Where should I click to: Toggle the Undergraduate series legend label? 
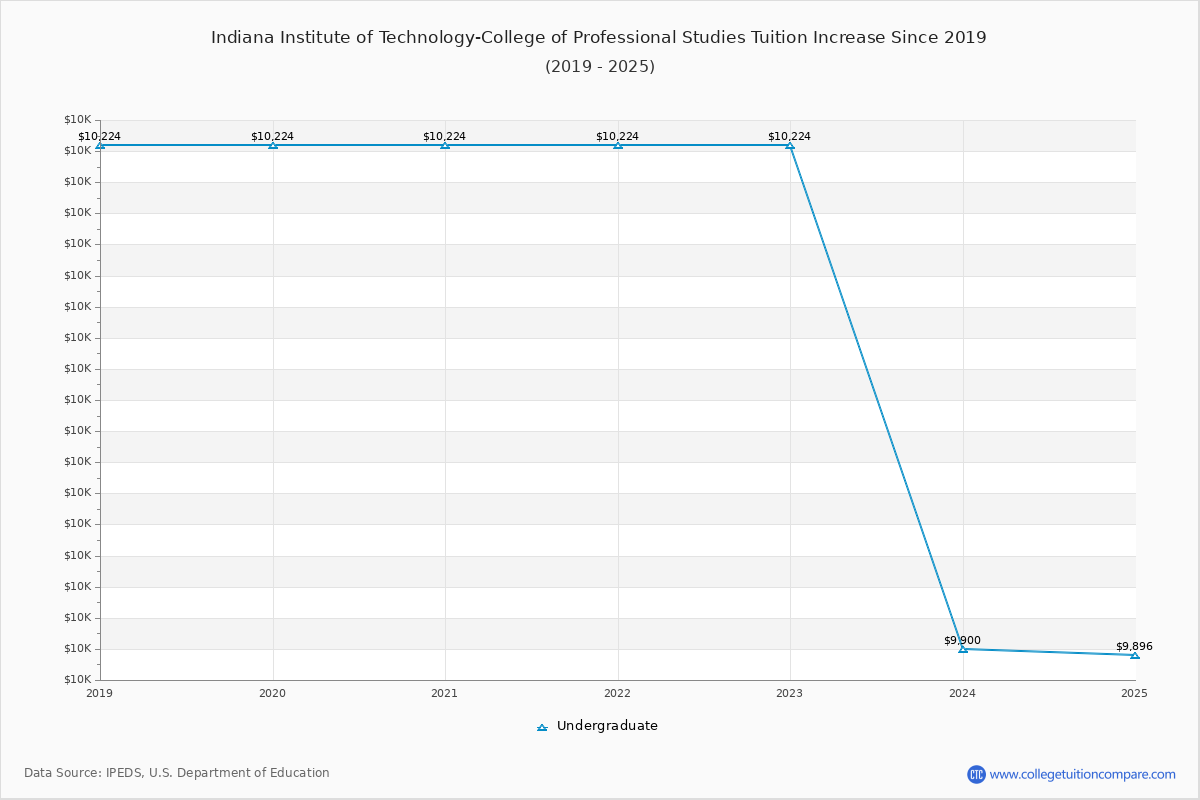pyautogui.click(x=607, y=726)
